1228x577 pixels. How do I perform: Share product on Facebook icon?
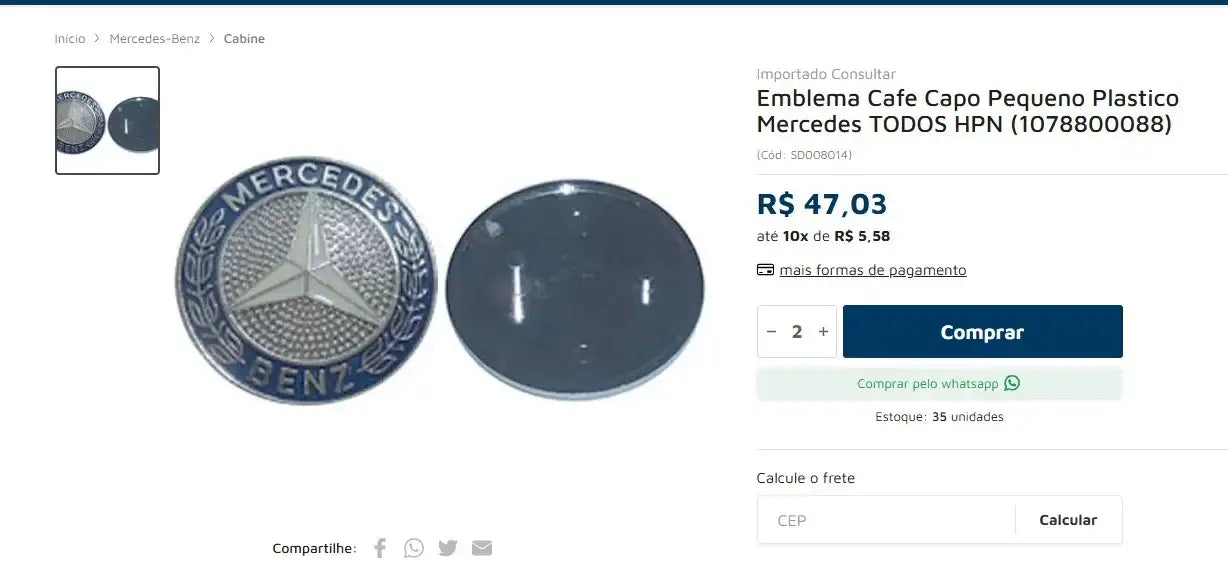(380, 548)
